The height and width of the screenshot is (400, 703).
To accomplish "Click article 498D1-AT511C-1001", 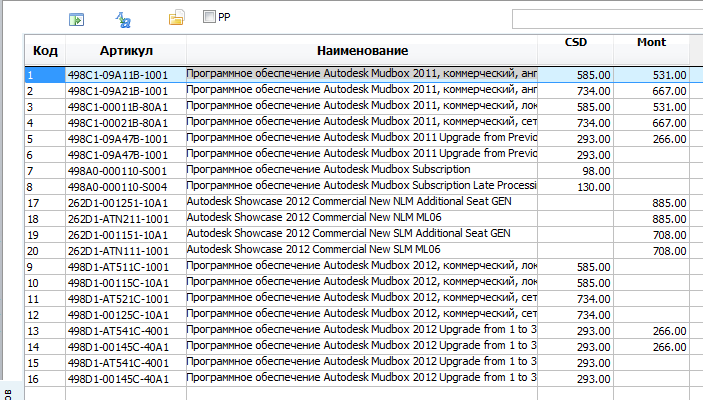I will tap(117, 267).
